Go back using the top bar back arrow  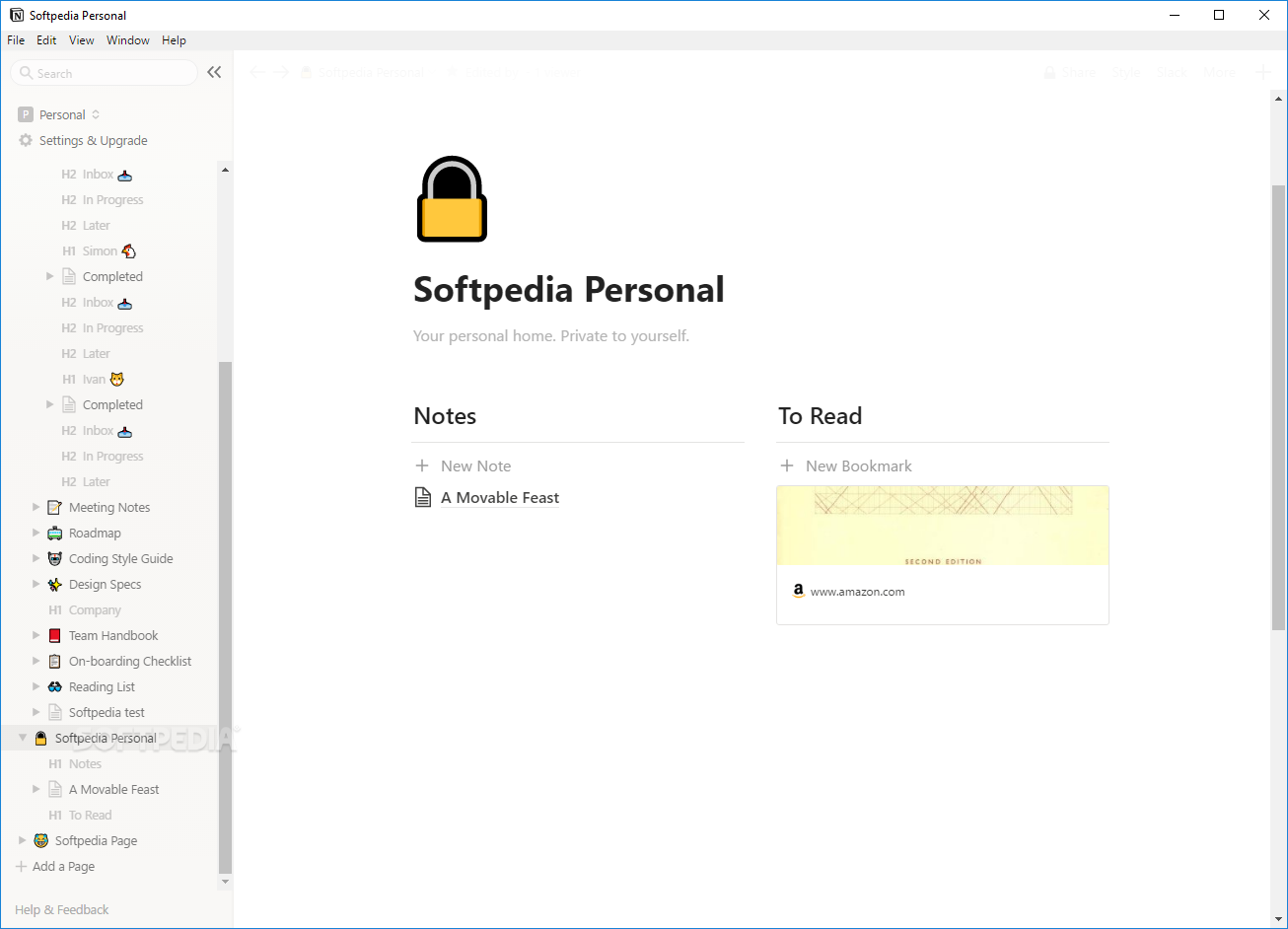coord(257,72)
